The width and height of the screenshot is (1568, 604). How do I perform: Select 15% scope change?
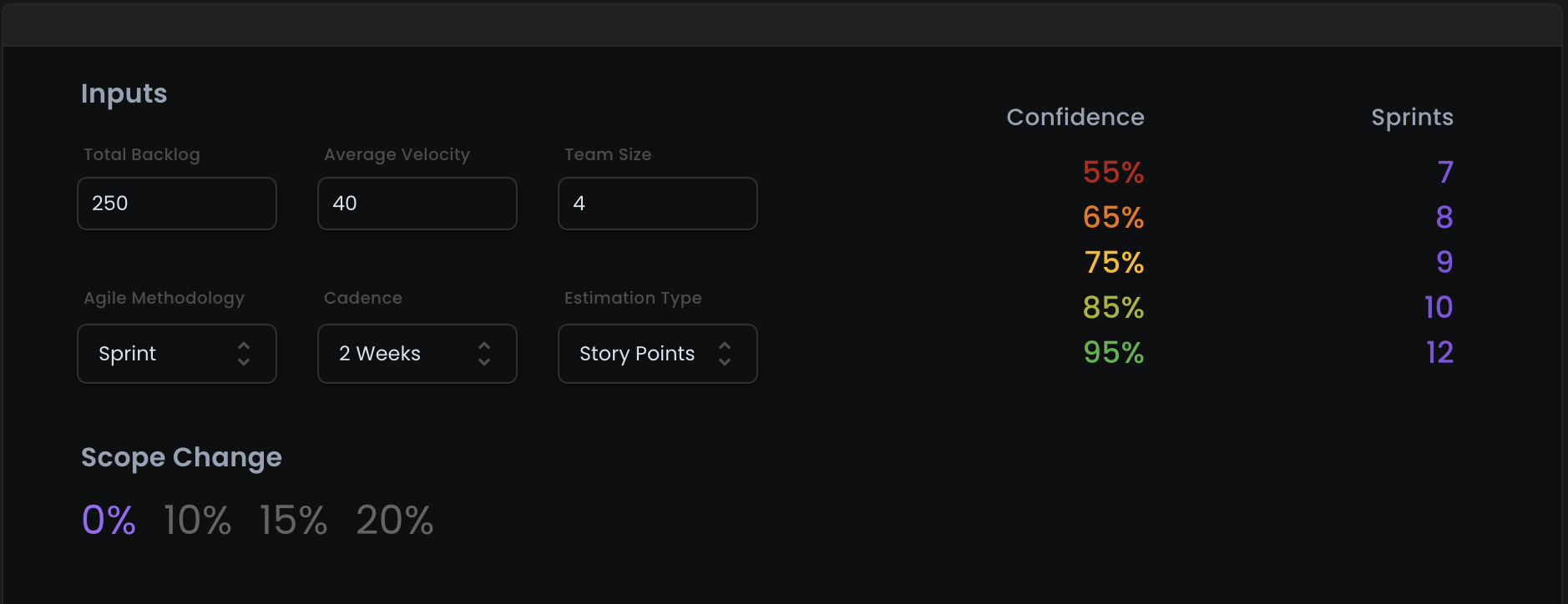(293, 521)
